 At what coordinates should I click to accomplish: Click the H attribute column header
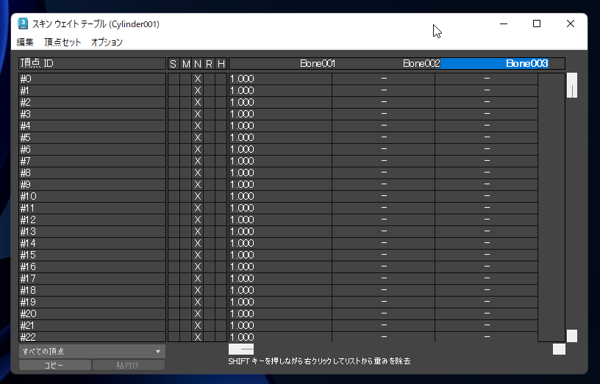click(x=221, y=64)
